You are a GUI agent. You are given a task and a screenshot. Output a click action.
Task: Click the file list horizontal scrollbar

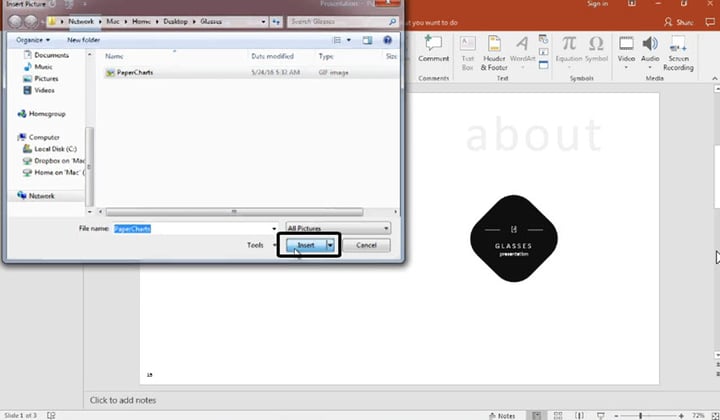point(234,212)
